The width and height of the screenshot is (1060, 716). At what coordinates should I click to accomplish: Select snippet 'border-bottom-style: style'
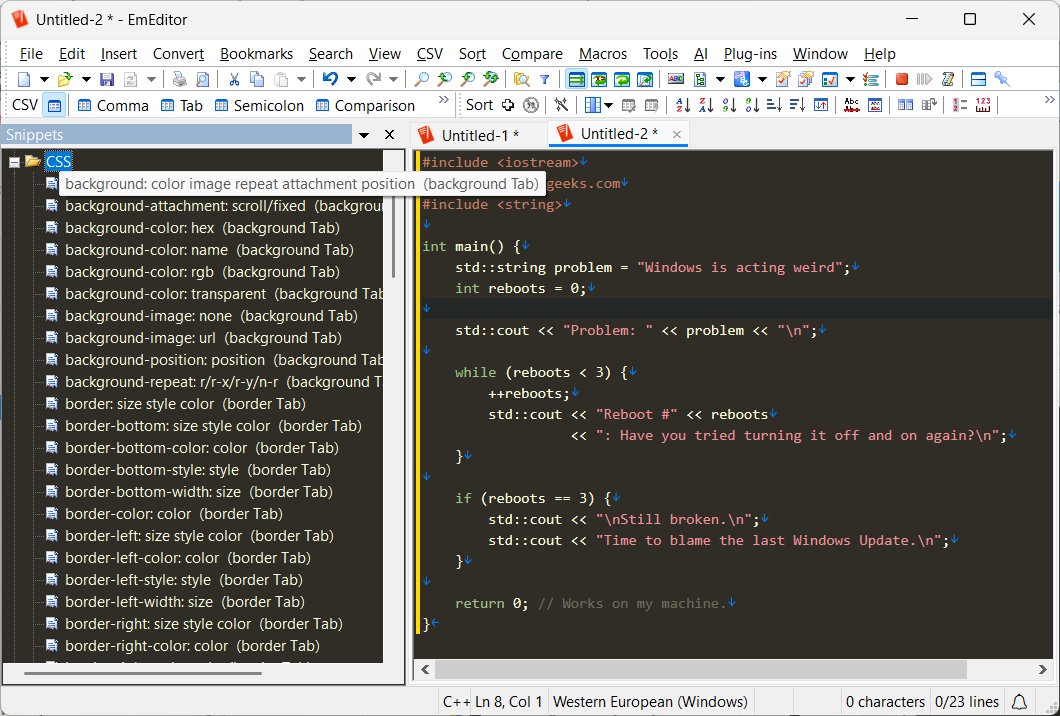198,470
